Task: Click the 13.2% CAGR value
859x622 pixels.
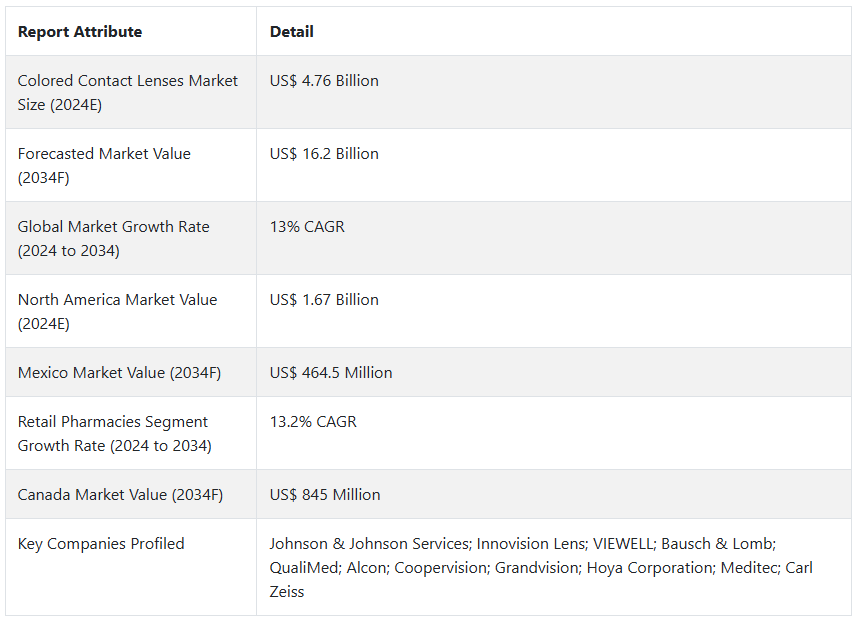Action: click(313, 422)
